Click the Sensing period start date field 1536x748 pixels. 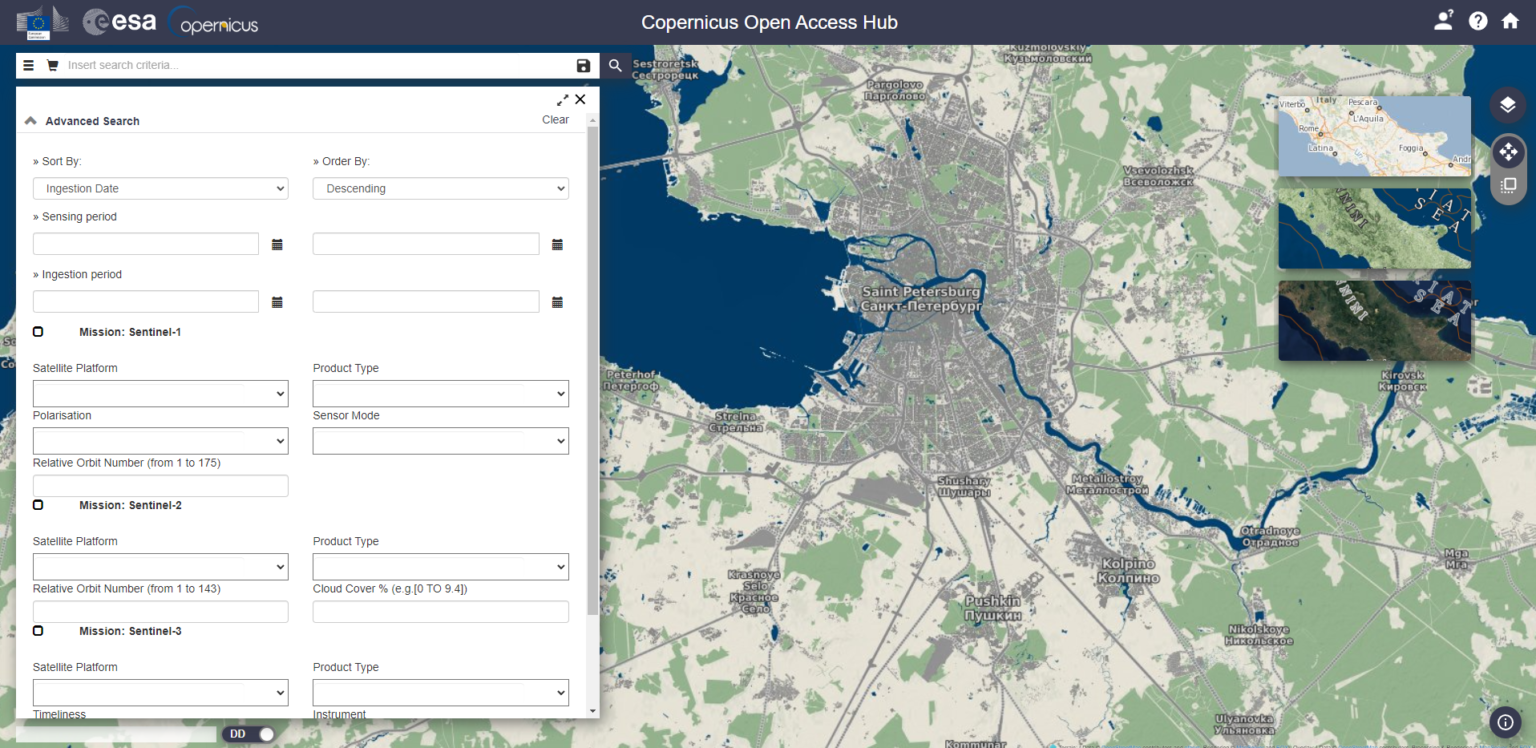pos(146,244)
